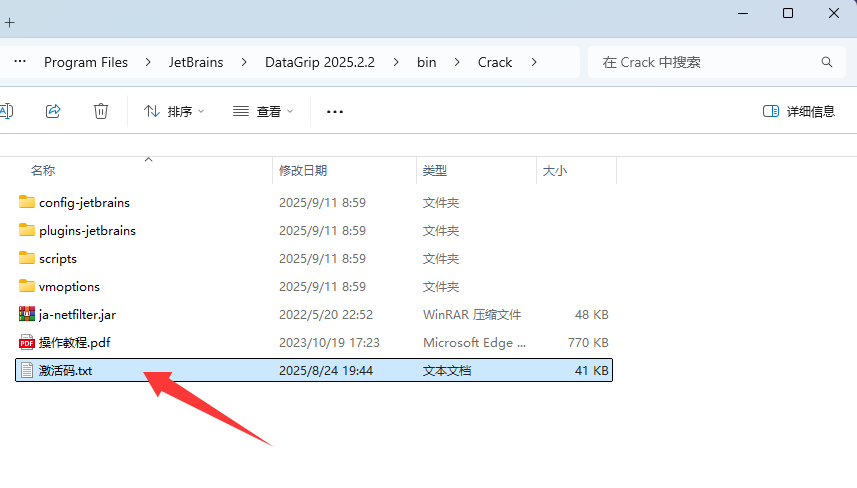Select the 激活码.txt text file icon
Image resolution: width=857 pixels, height=488 pixels.
tap(26, 370)
